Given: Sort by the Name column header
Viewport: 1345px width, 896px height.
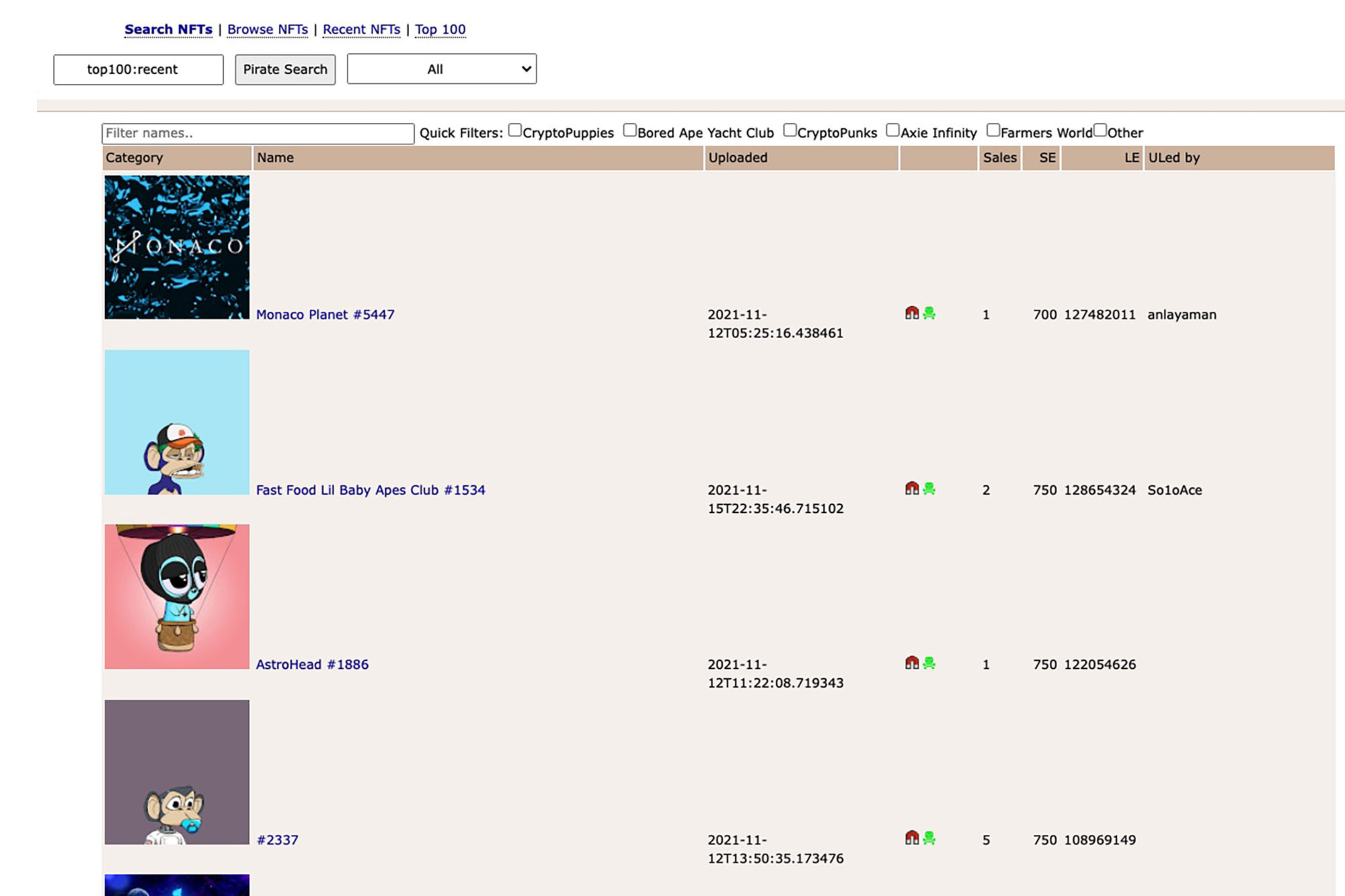Looking at the screenshot, I should 478,158.
